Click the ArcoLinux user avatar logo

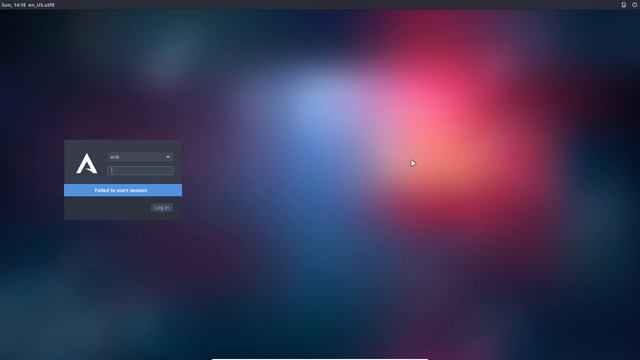coord(87,164)
